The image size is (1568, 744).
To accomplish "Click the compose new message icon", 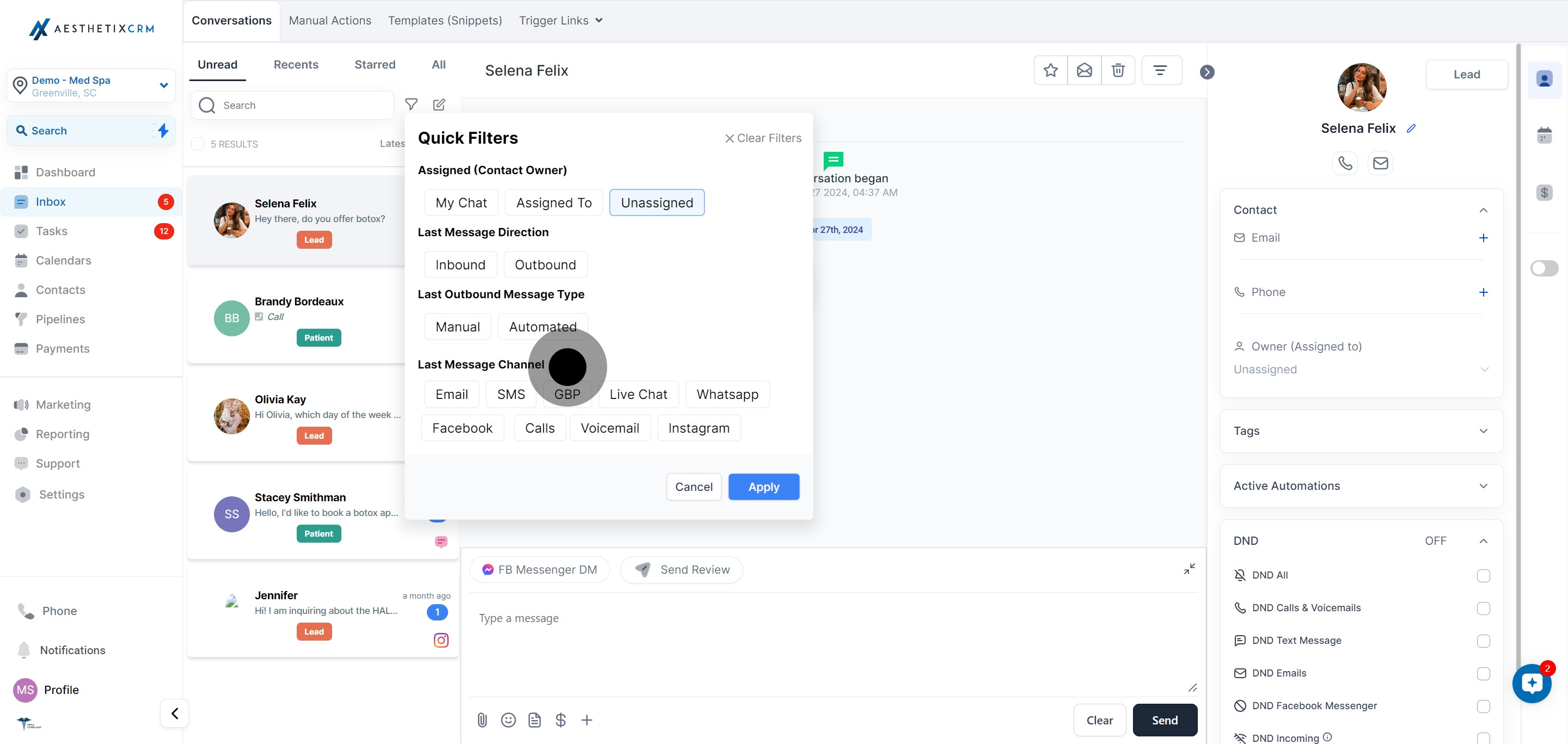I will (439, 104).
